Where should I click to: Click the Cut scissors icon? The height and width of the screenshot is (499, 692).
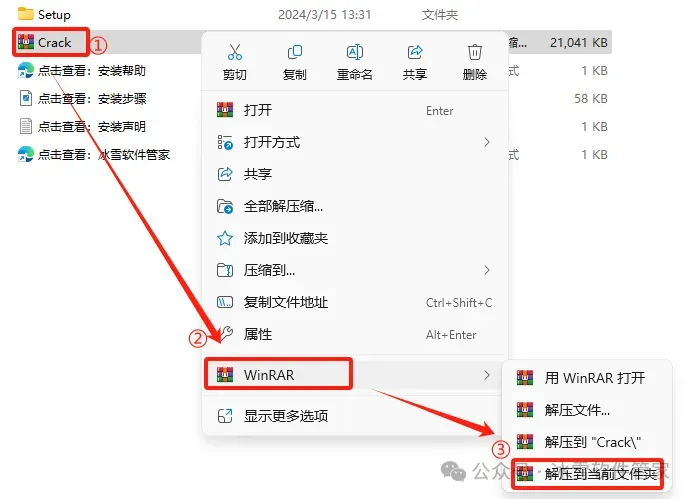coord(235,52)
